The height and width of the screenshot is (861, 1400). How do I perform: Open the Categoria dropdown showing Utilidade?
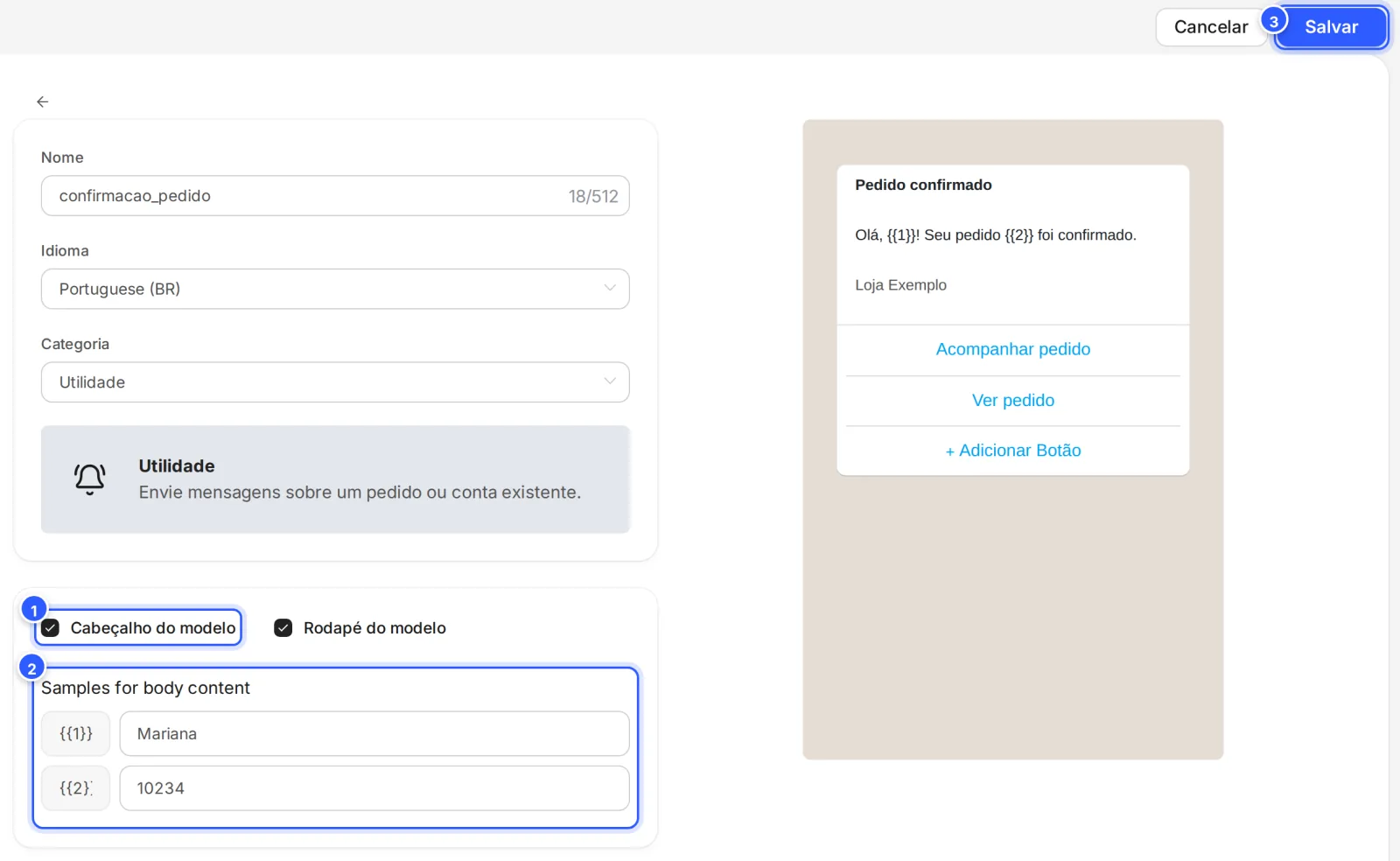tap(335, 382)
